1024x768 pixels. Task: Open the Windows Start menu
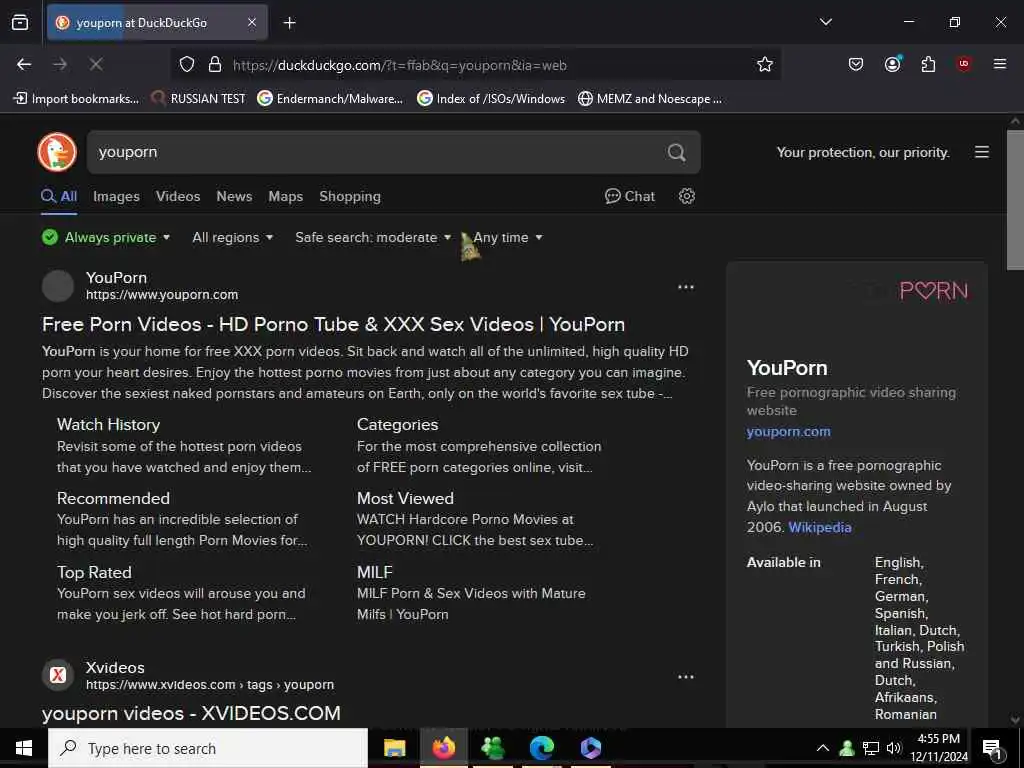click(x=24, y=748)
